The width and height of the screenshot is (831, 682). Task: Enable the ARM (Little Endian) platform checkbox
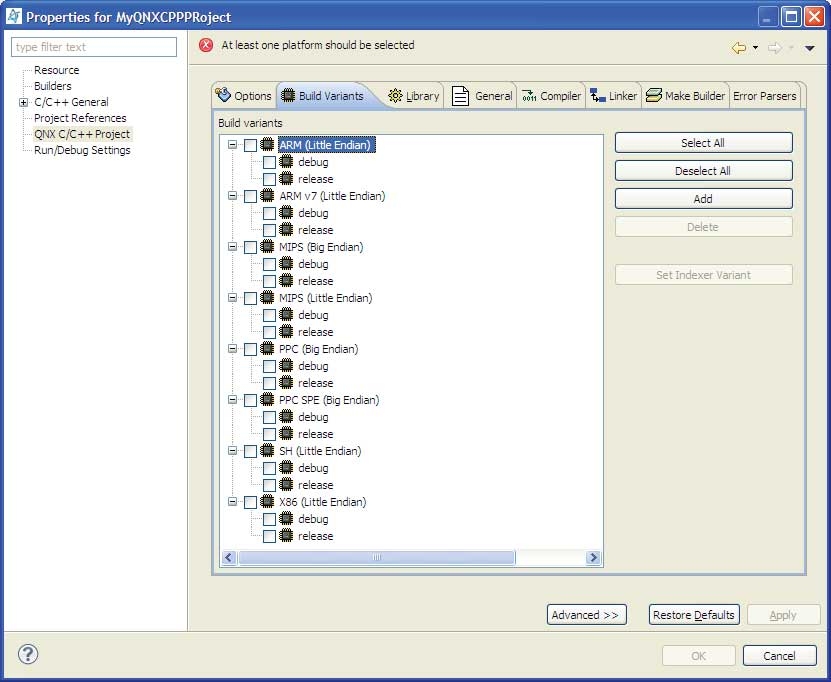pos(250,146)
